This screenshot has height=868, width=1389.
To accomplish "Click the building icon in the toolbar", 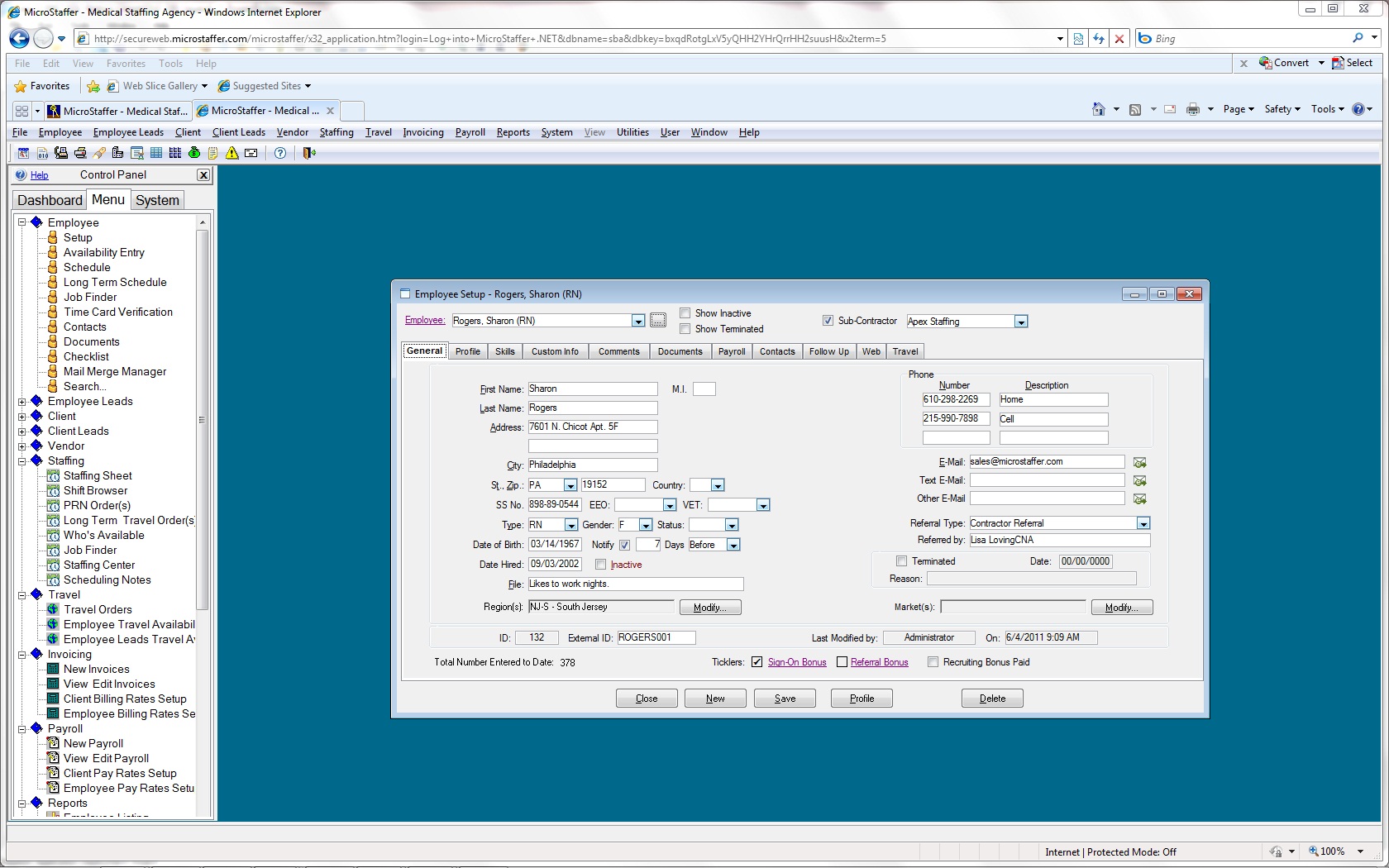I will (117, 153).
